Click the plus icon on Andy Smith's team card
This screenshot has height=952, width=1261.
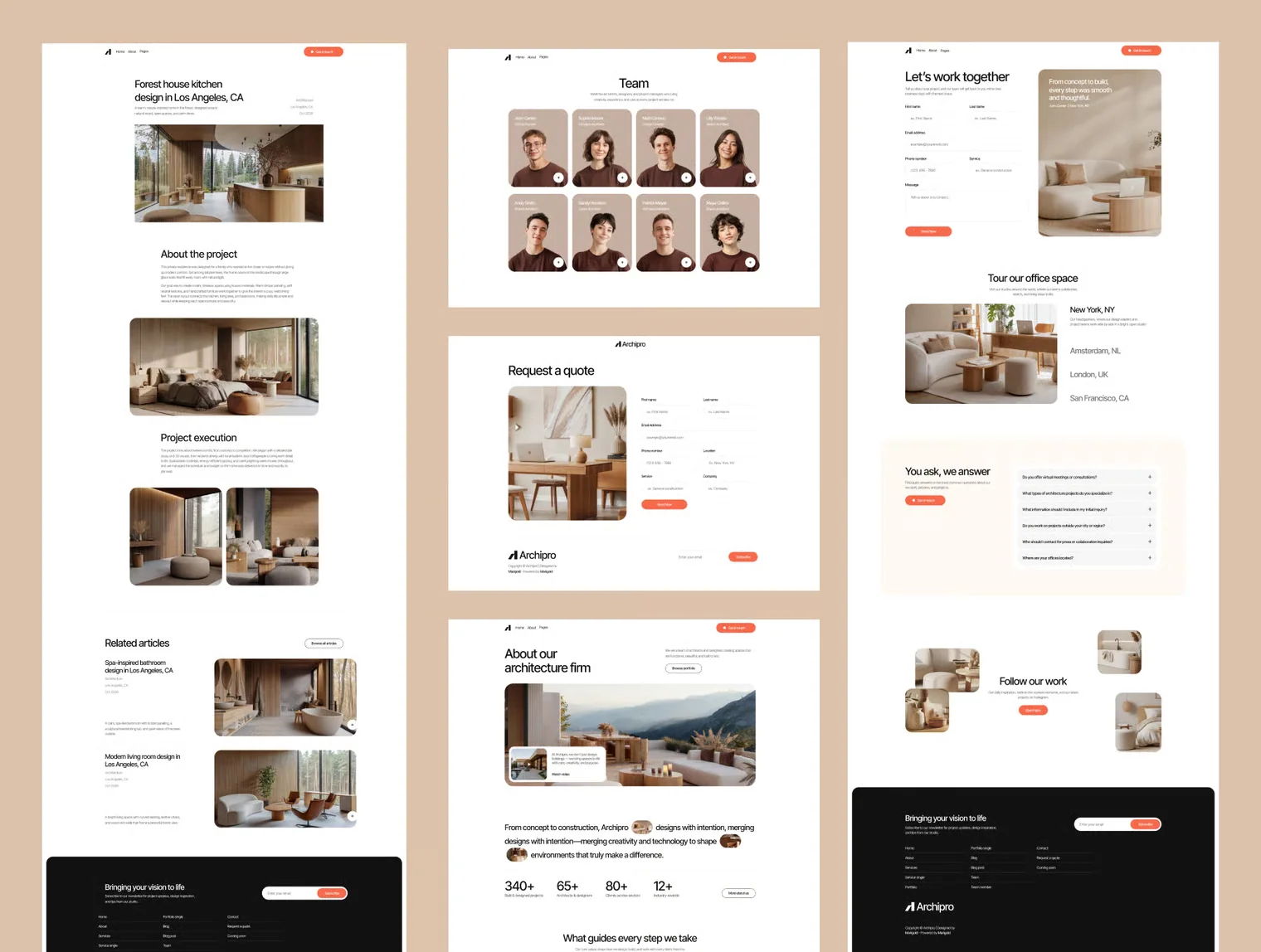tap(559, 262)
